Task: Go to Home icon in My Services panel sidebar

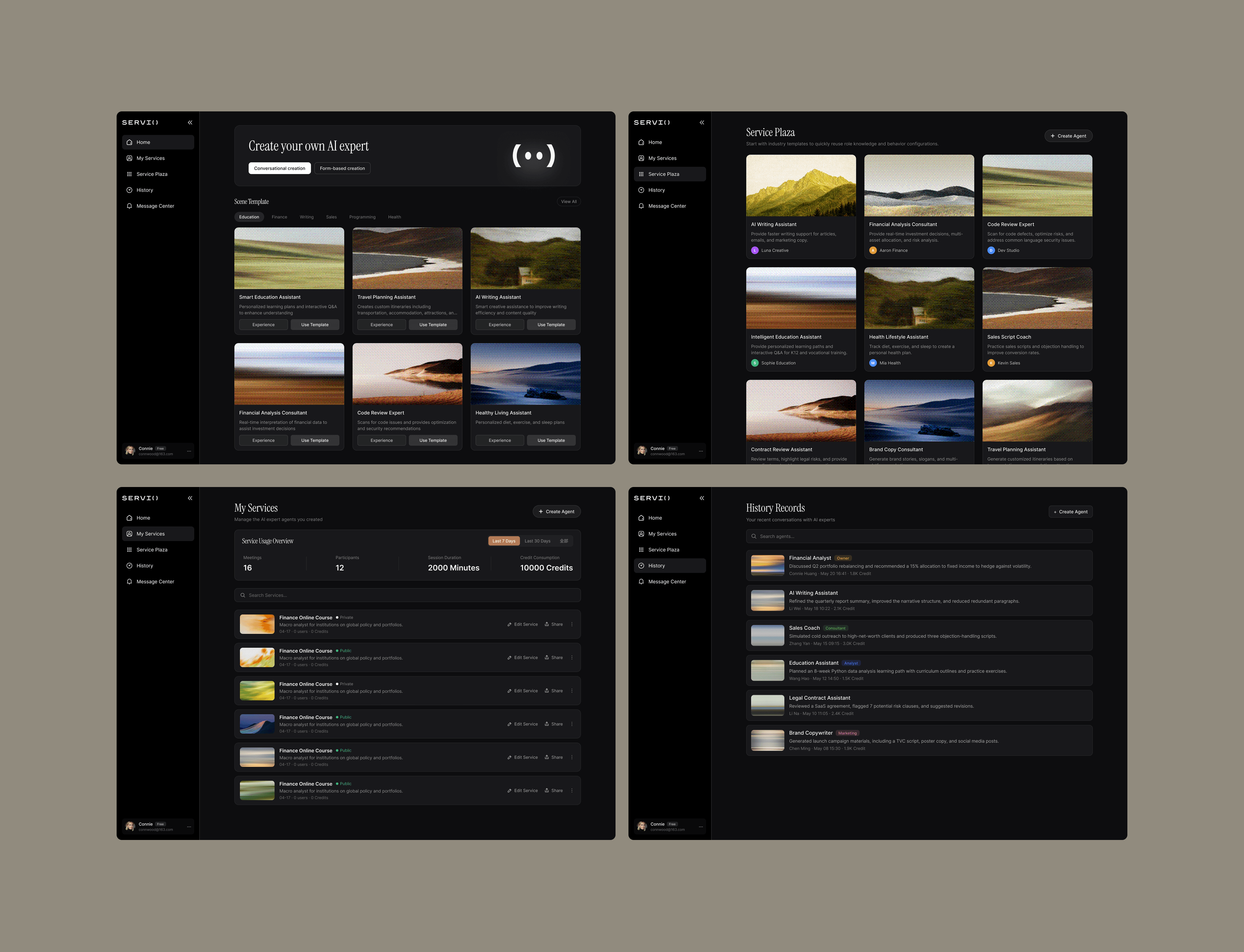Action: coord(129,518)
